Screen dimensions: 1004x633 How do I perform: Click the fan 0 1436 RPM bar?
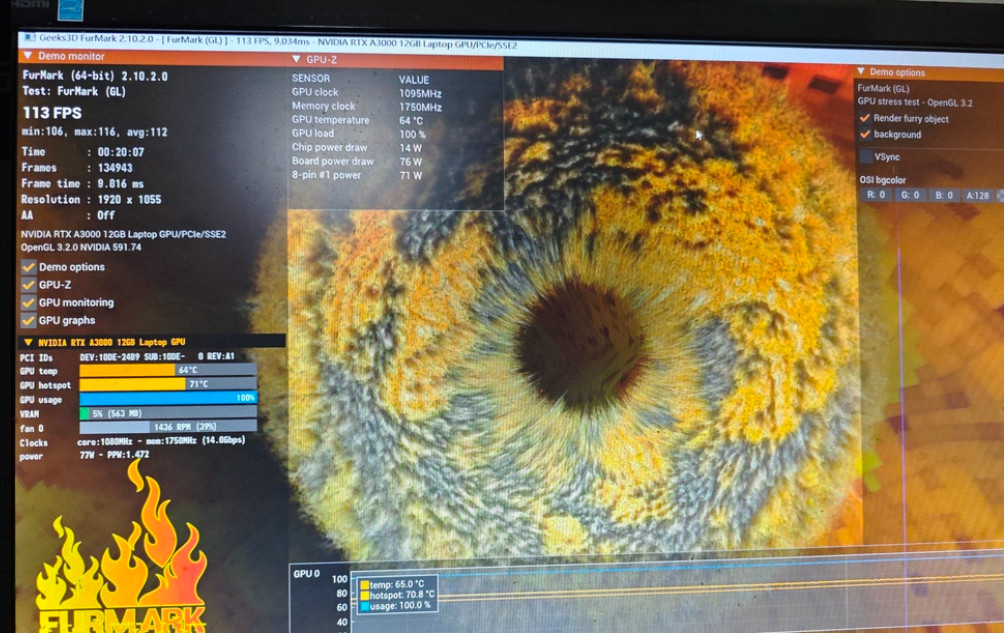tap(168, 427)
